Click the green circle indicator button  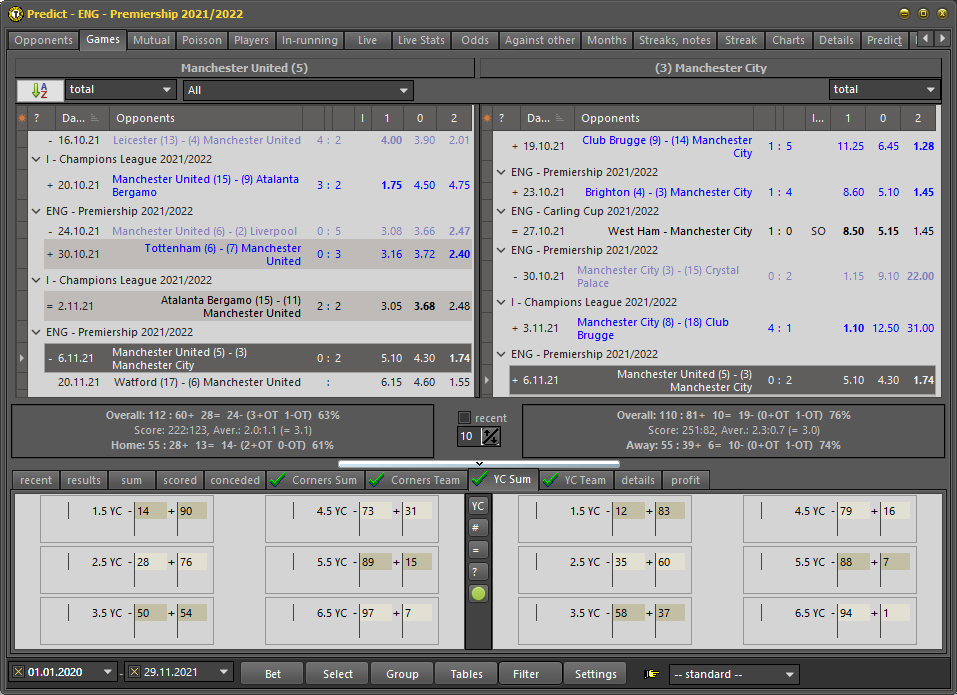(x=478, y=593)
